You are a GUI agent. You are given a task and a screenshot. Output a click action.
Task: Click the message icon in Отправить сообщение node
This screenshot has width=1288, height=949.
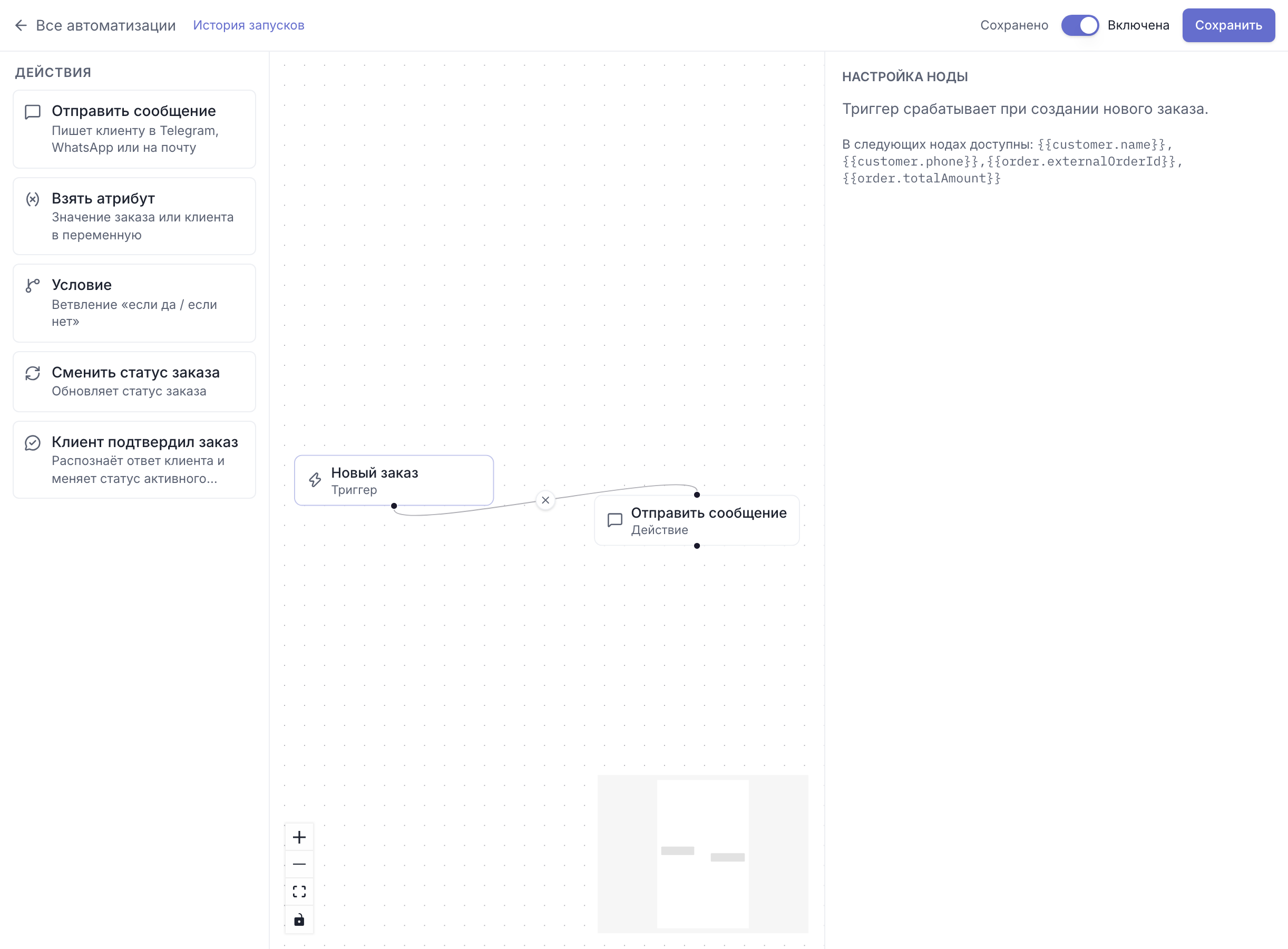tap(614, 520)
